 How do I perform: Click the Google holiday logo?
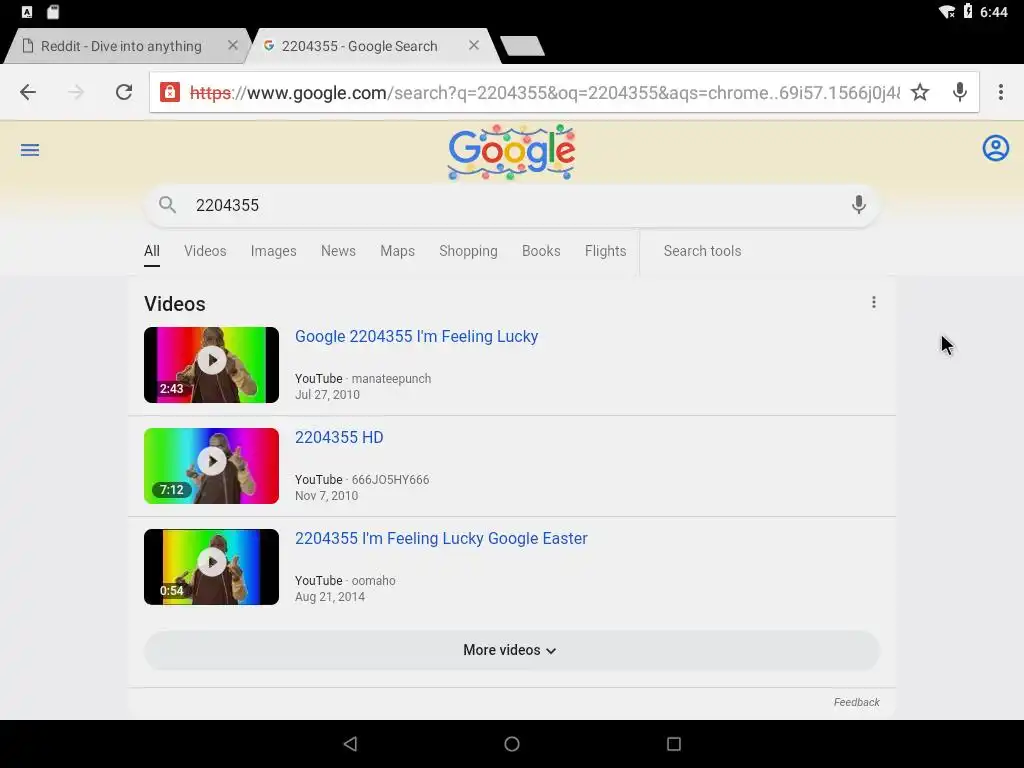511,152
